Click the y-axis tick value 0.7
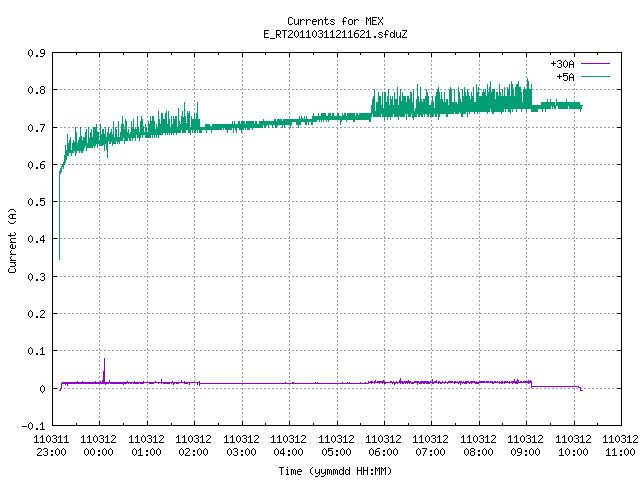The width and height of the screenshot is (640, 480). pos(37,128)
